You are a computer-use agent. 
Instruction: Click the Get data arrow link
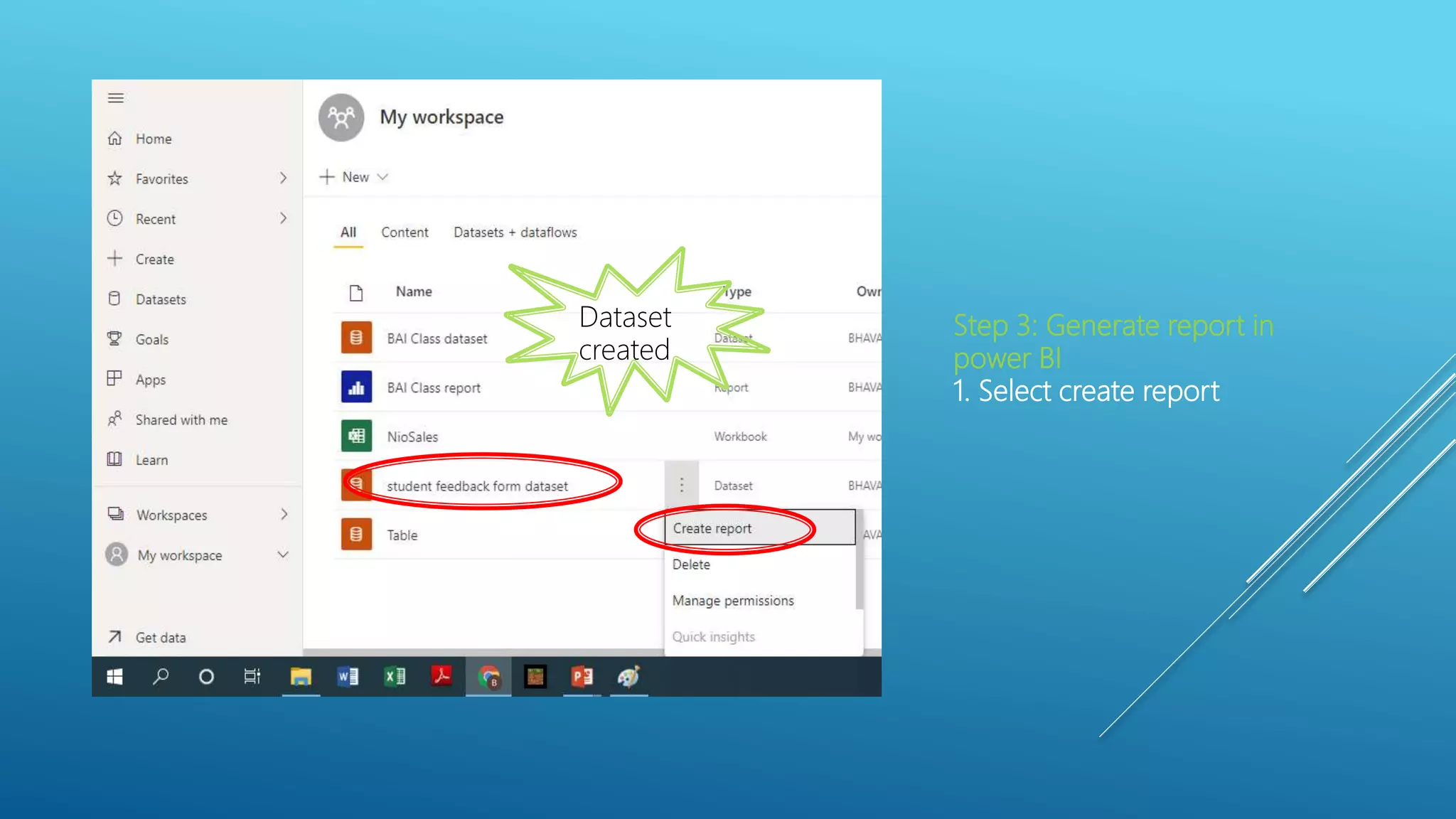tap(160, 638)
